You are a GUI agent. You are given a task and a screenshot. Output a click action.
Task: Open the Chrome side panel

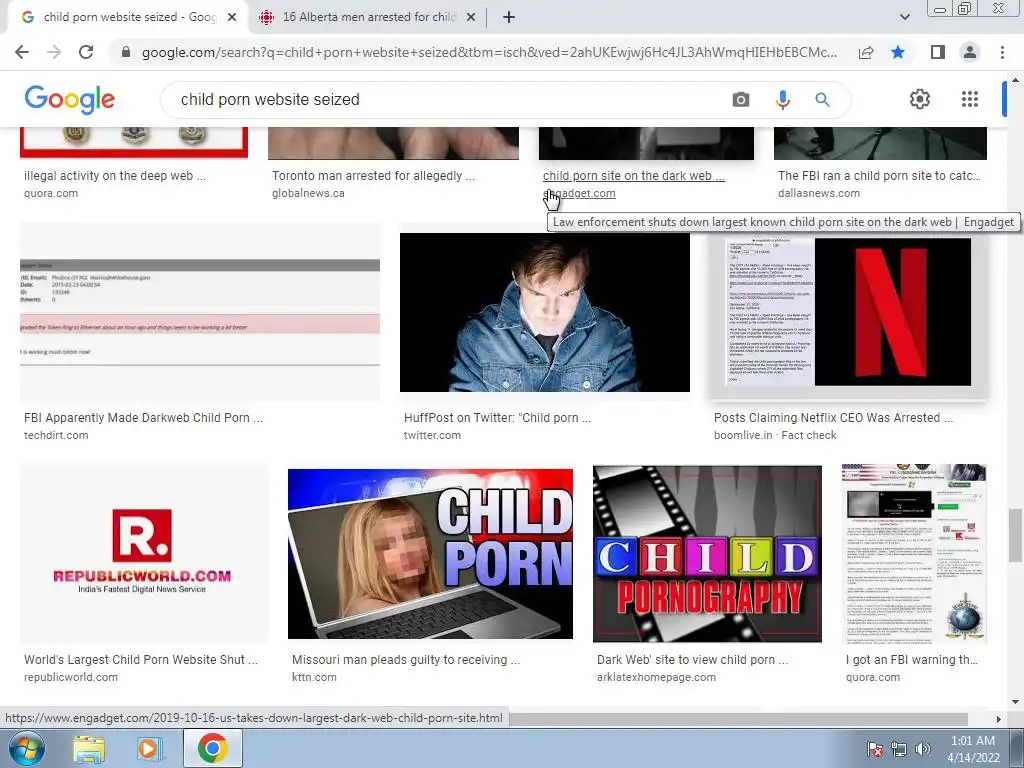click(938, 52)
